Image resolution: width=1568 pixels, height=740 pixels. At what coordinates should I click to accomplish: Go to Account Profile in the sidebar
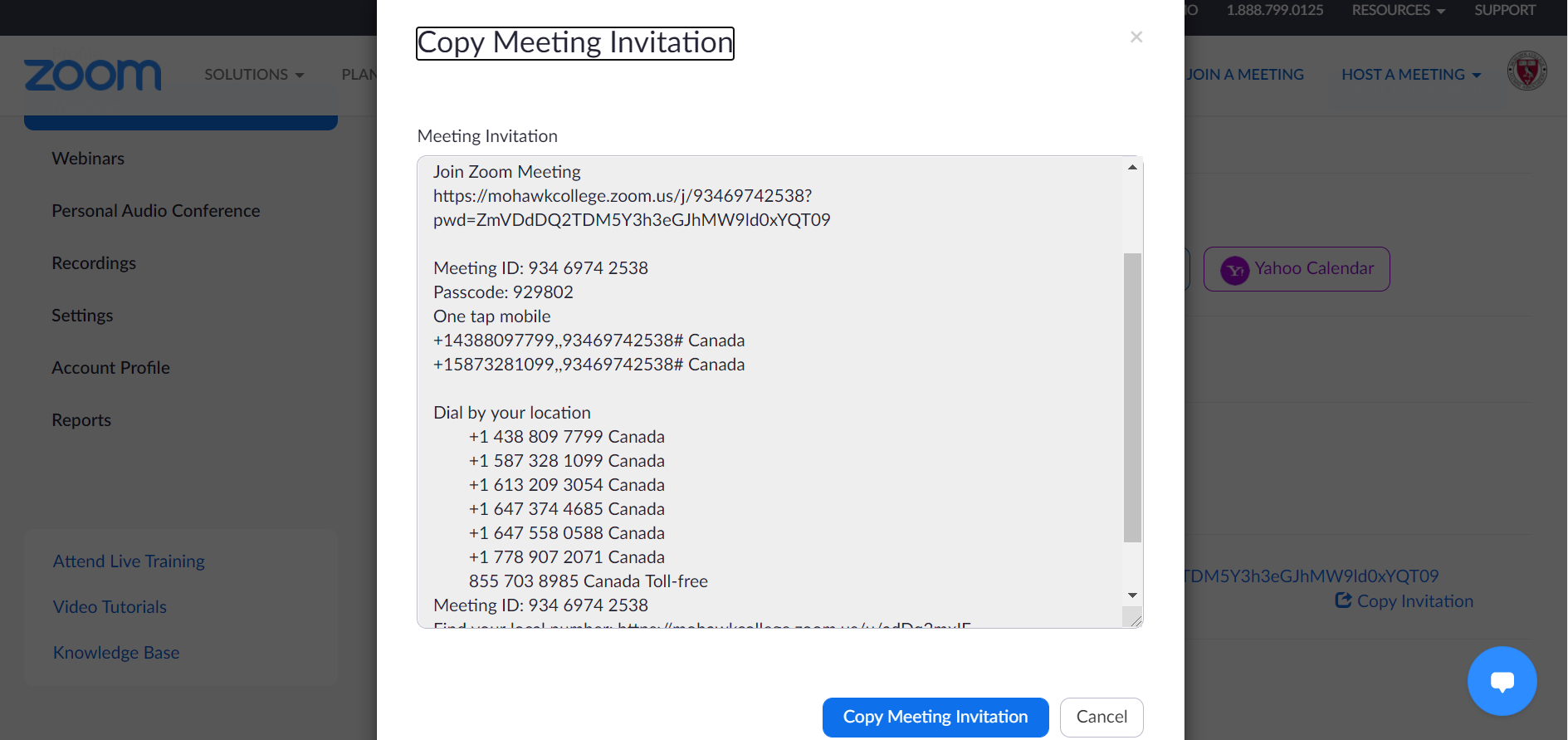(110, 368)
